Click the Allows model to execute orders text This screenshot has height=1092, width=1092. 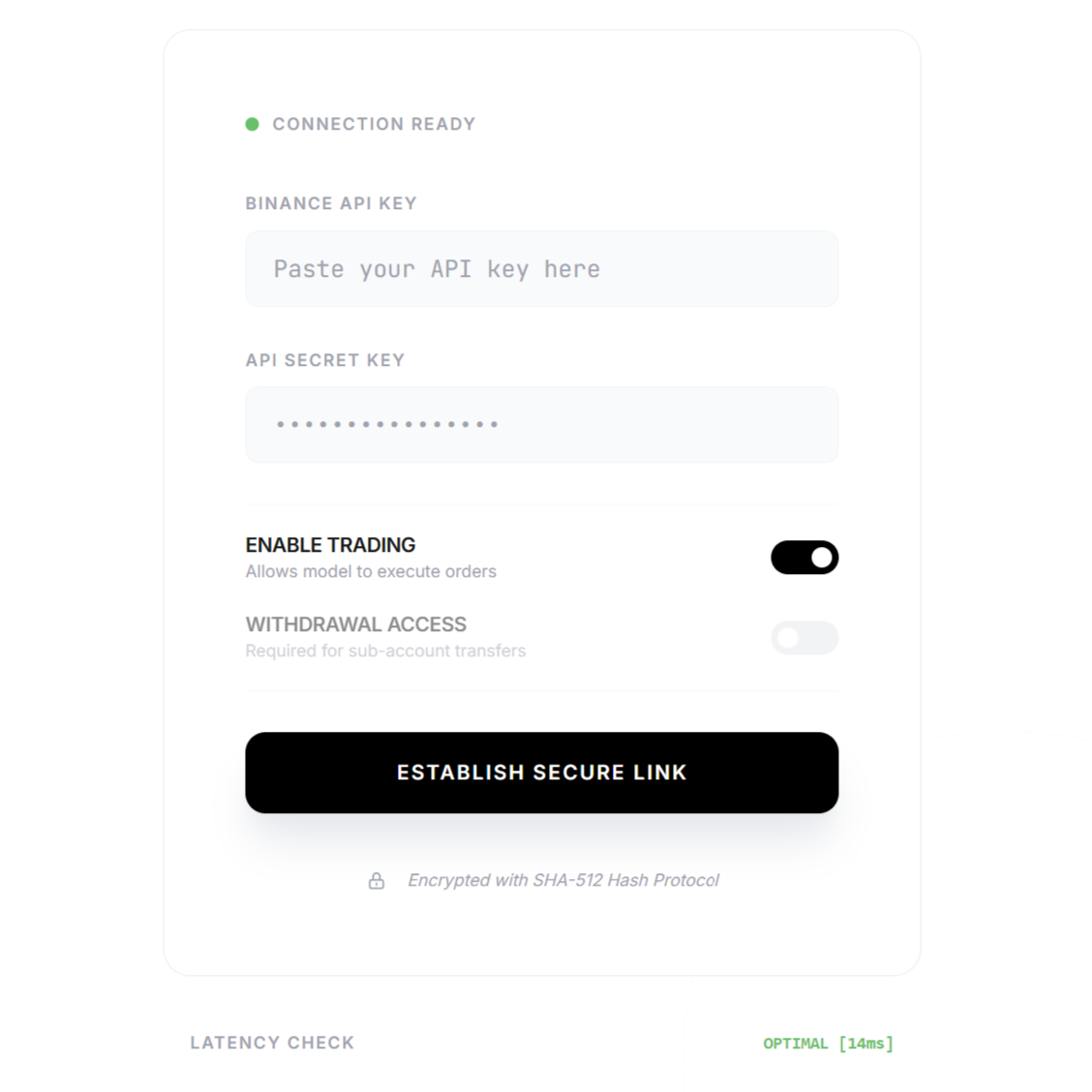pos(370,571)
